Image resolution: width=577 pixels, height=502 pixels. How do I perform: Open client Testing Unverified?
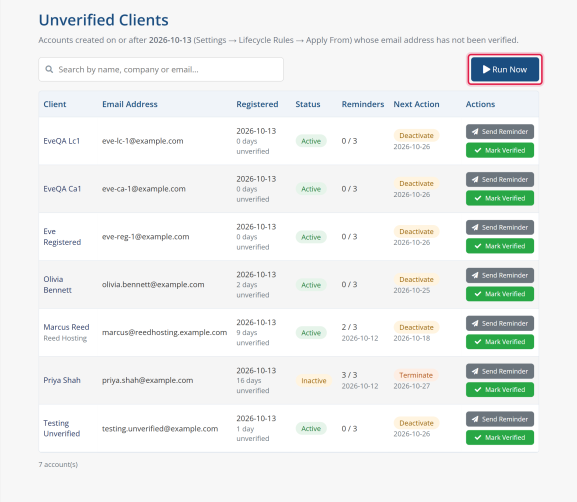click(x=61, y=428)
